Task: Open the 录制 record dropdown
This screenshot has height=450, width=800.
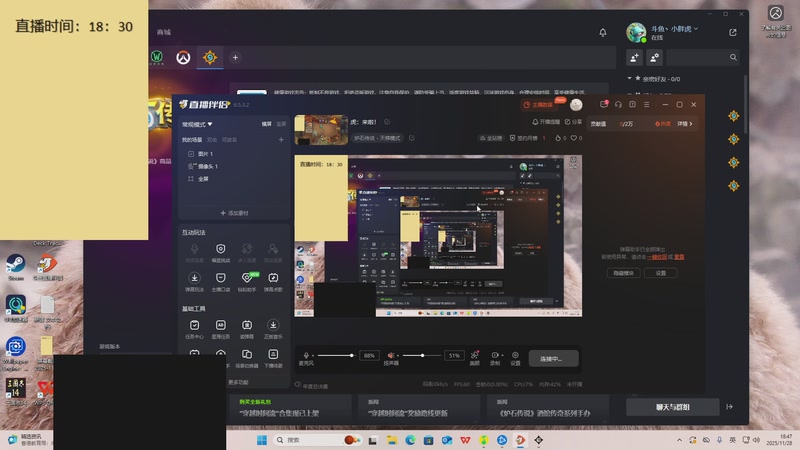Action: (495, 358)
